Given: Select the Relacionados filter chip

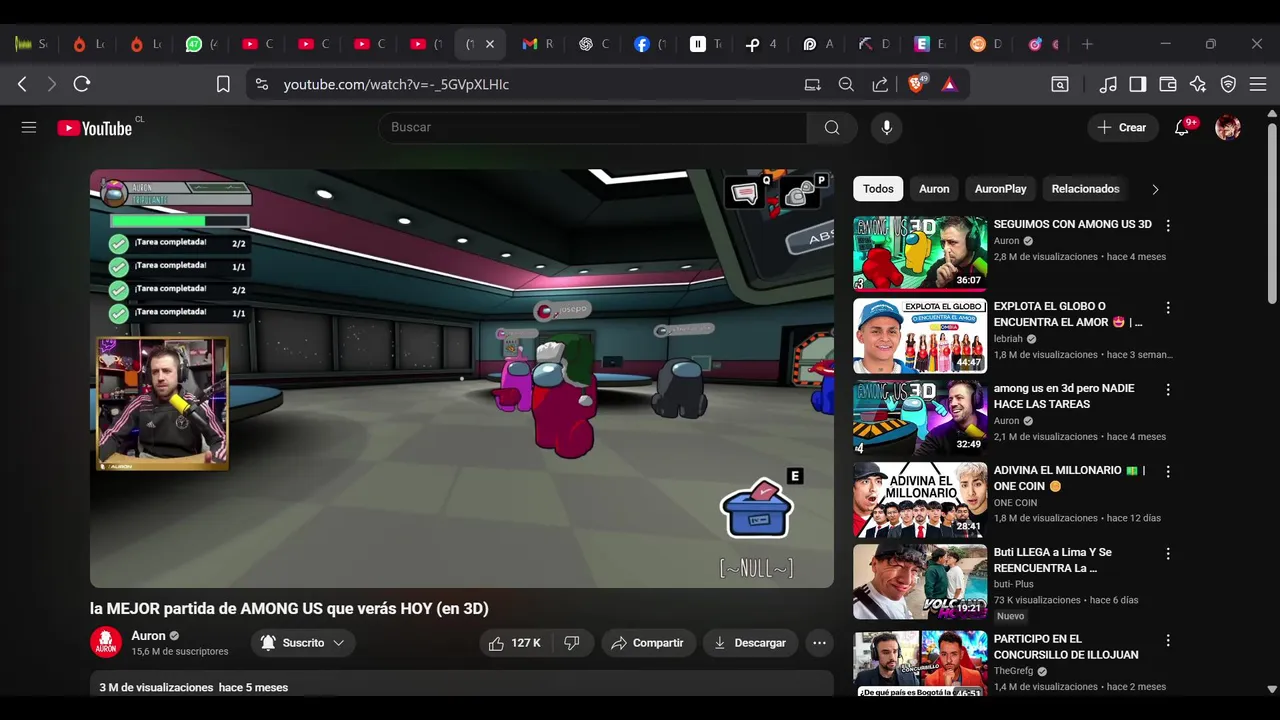Looking at the screenshot, I should (x=1085, y=189).
